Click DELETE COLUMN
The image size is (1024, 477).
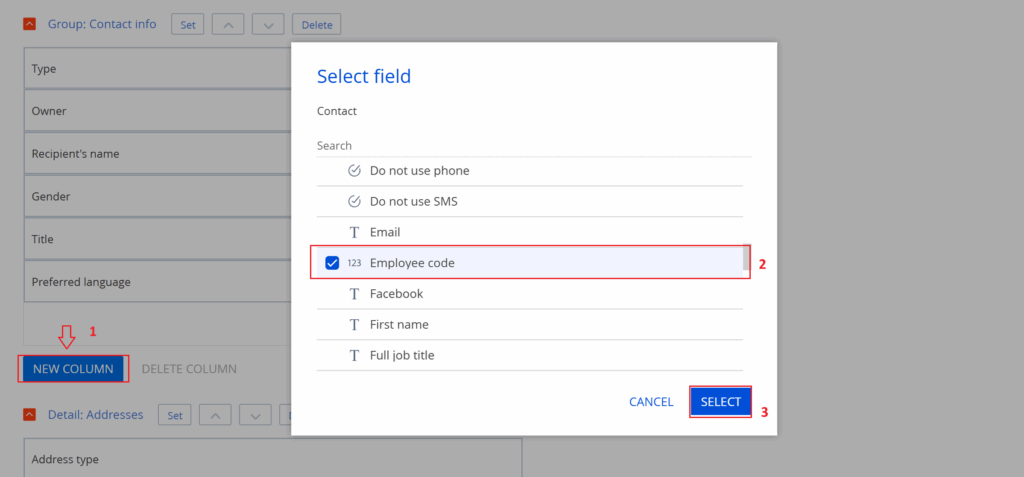coord(189,369)
